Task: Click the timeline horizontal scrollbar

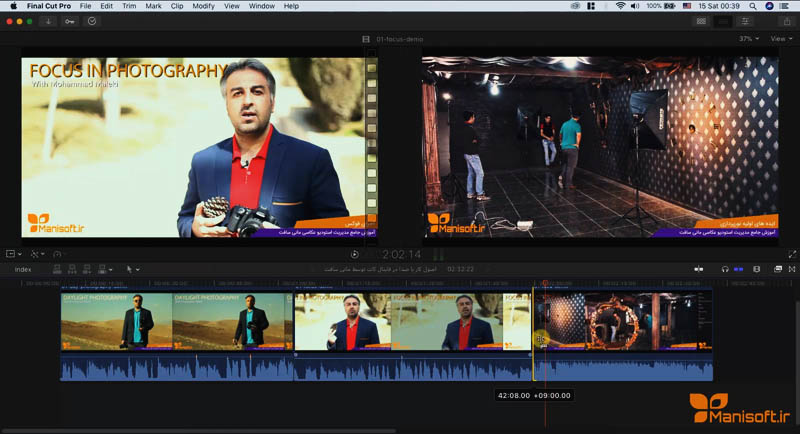Action: point(199,431)
